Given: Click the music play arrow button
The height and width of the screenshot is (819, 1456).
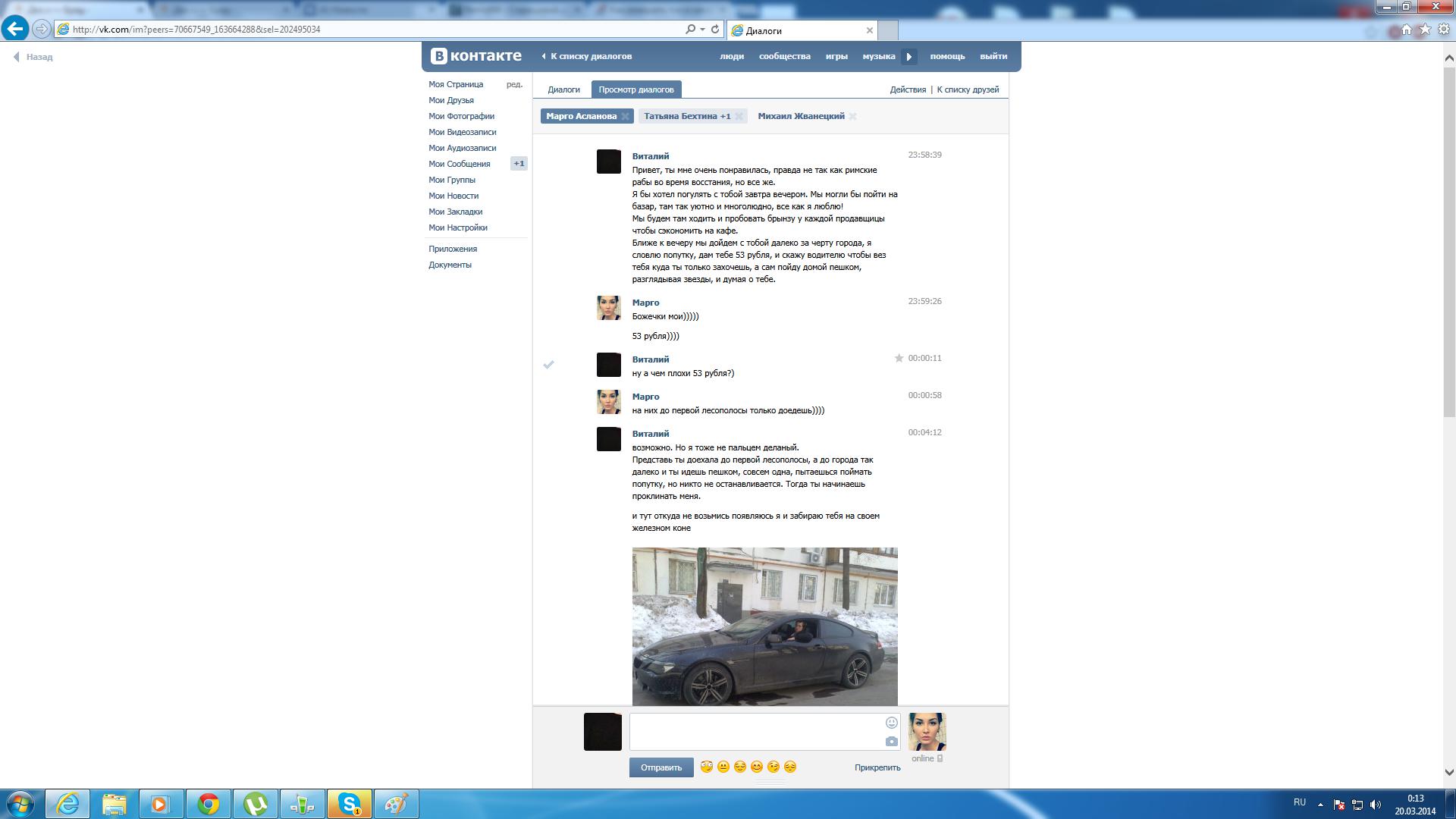Looking at the screenshot, I should coord(909,57).
